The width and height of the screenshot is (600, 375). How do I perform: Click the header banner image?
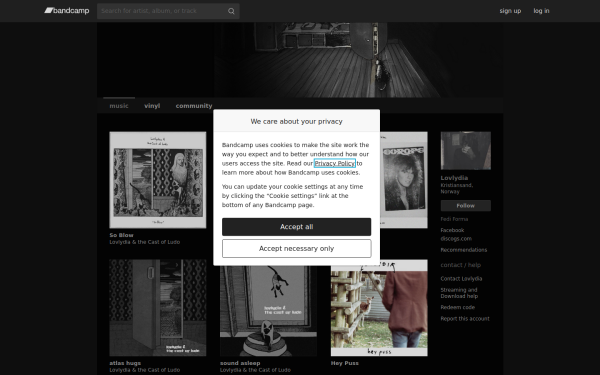300,60
